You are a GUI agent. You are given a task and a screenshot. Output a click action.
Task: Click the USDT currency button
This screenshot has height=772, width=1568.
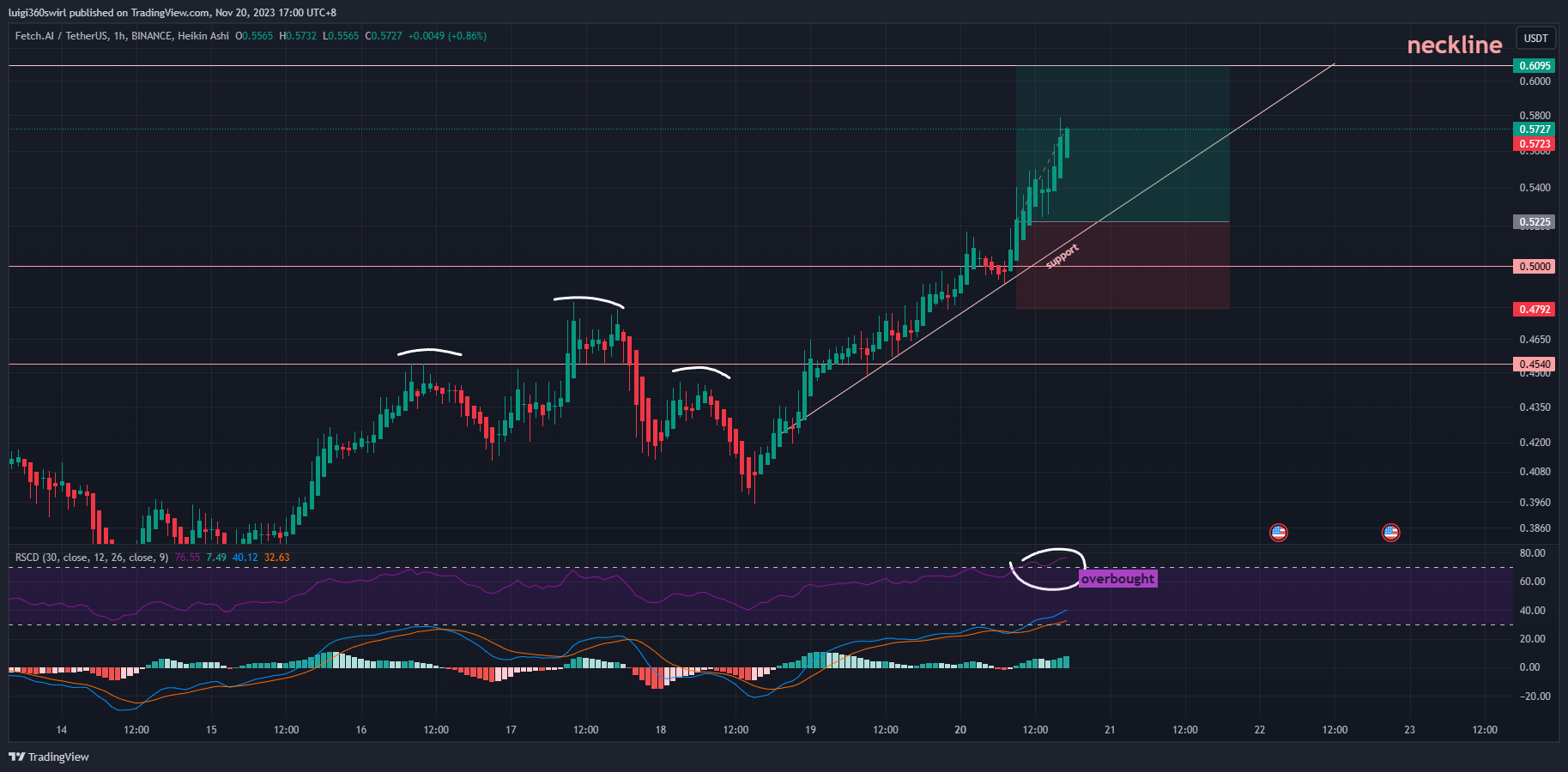[1536, 39]
